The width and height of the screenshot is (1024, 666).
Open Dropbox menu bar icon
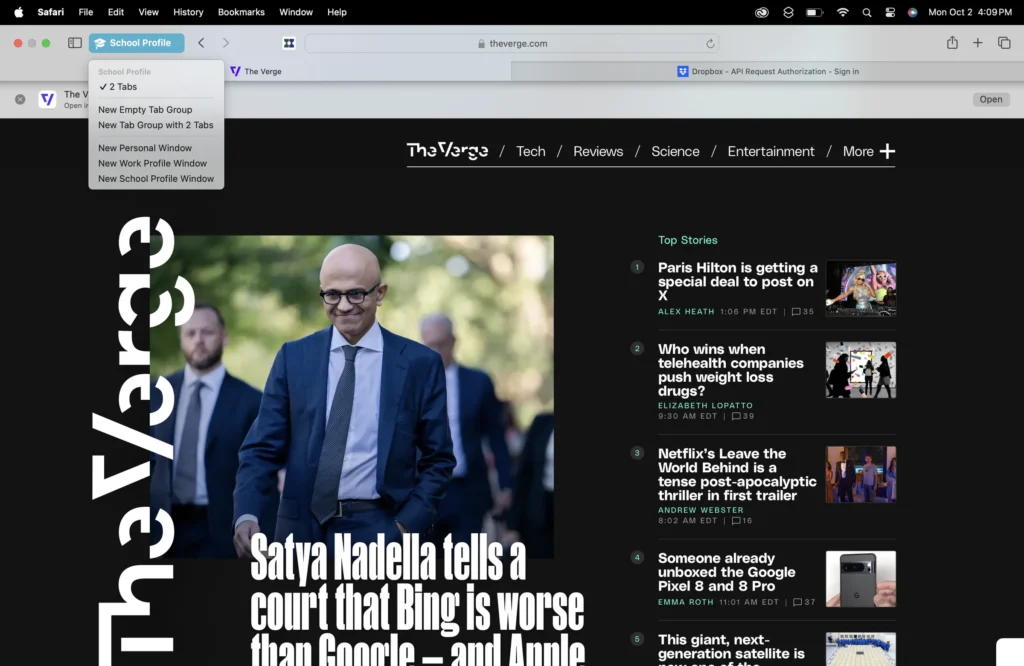pyautogui.click(x=788, y=12)
